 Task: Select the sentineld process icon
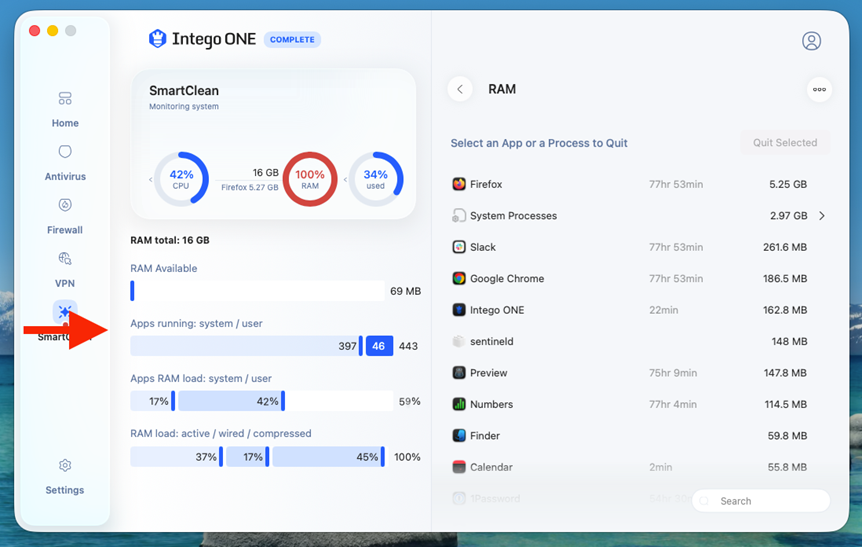458,341
